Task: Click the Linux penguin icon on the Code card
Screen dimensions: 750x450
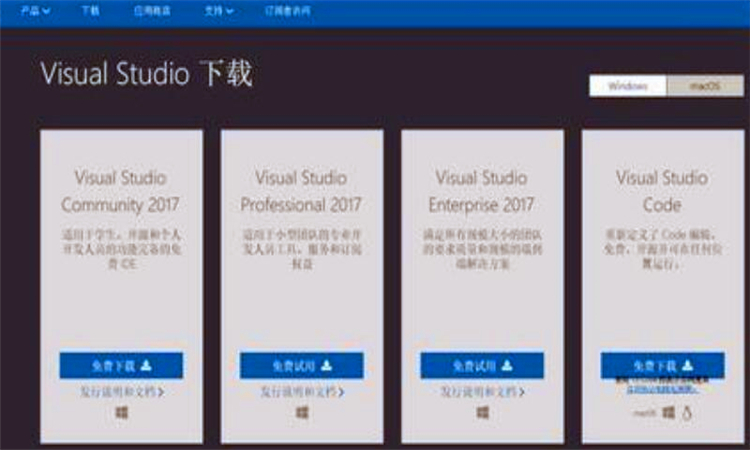Action: [687, 413]
